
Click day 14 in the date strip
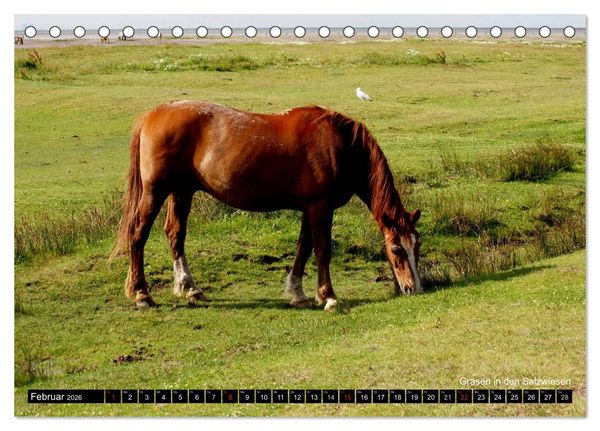[x=331, y=397]
